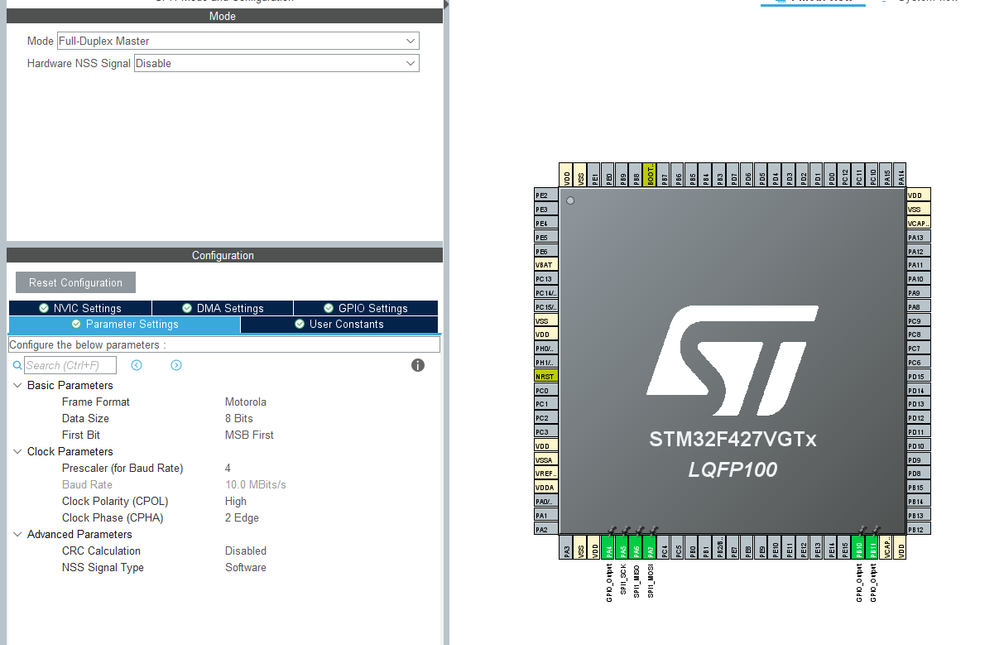The height and width of the screenshot is (645, 999).
Task: Click the SPI1_MISO pin label
Action: [x=636, y=581]
